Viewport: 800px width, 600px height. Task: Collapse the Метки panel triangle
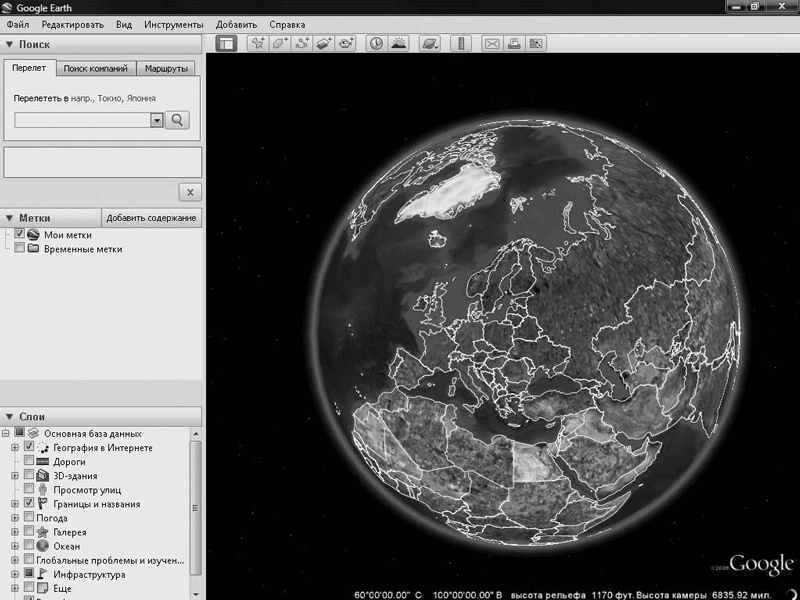click(x=9, y=218)
